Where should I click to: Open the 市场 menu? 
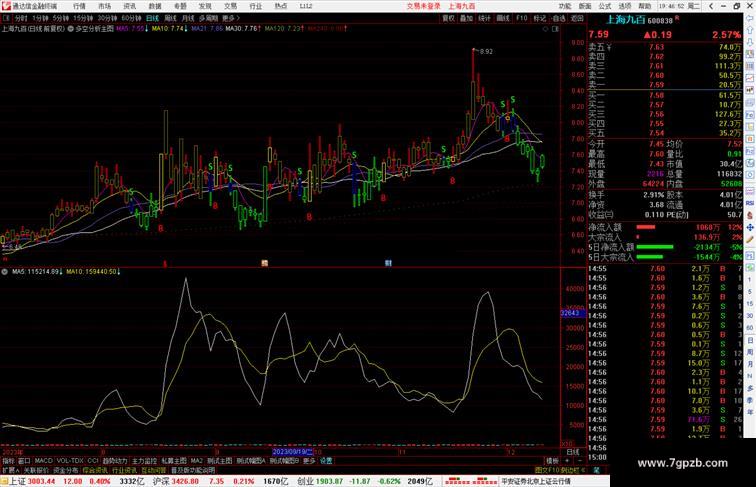point(104,6)
